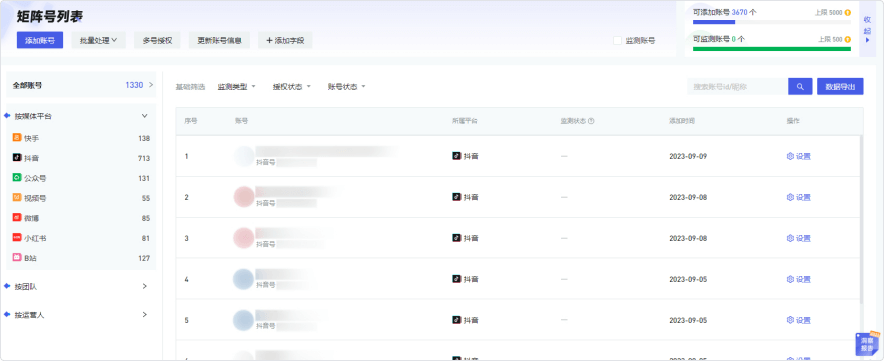Click the 视频号 platform icon
Image resolution: width=884 pixels, height=361 pixels.
[x=17, y=198]
